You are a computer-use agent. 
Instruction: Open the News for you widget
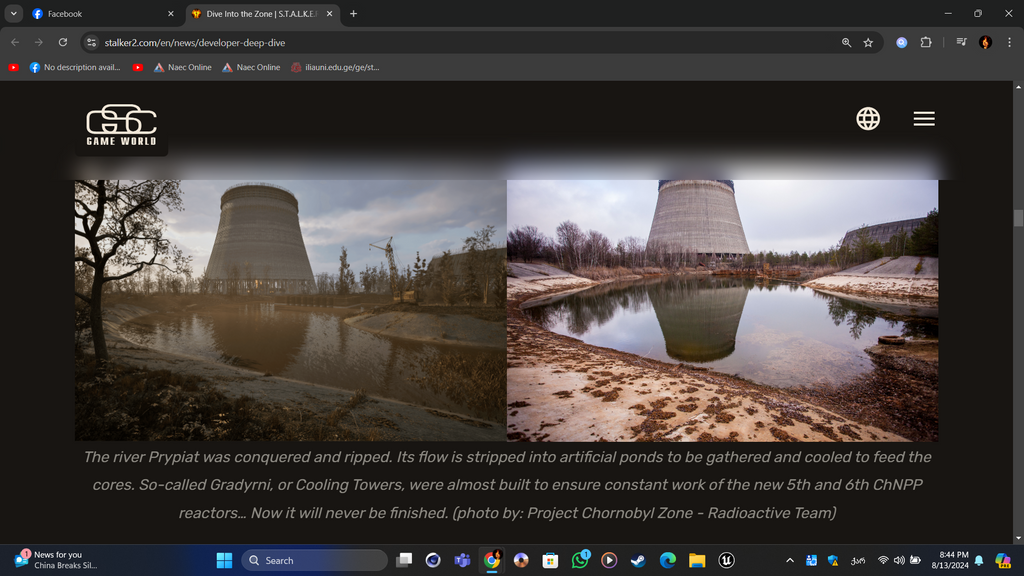[x=57, y=560]
